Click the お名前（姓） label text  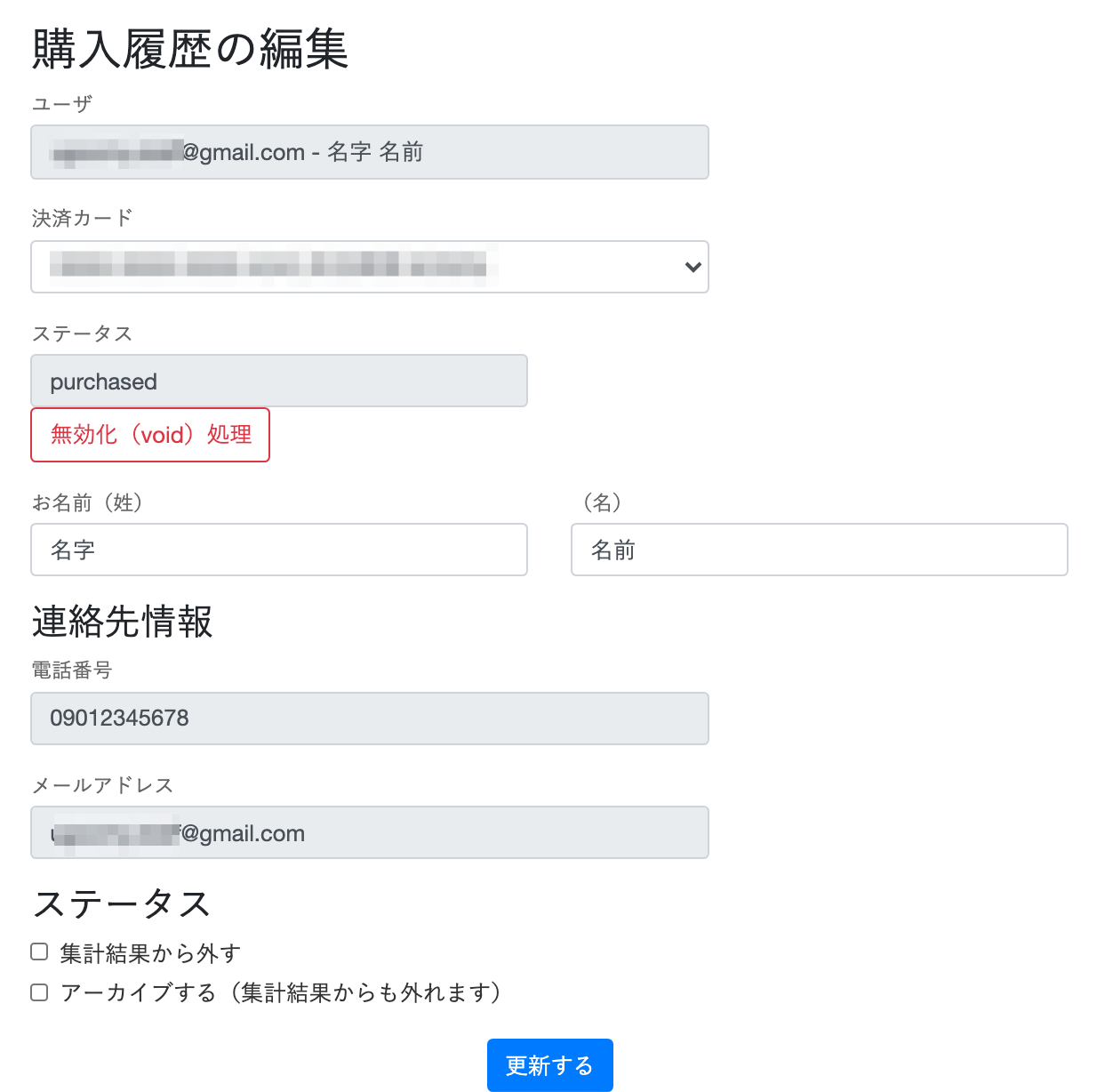(87, 502)
